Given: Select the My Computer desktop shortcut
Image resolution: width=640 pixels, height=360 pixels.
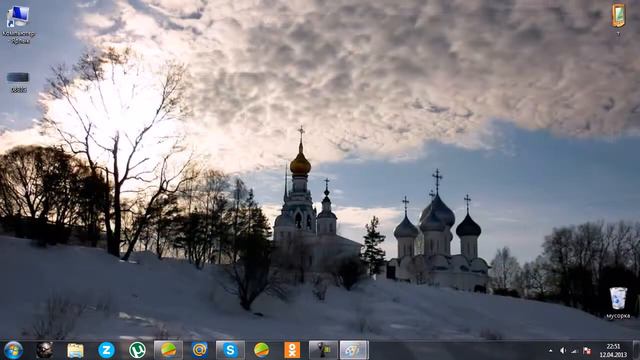Looking at the screenshot, I should [x=18, y=24].
